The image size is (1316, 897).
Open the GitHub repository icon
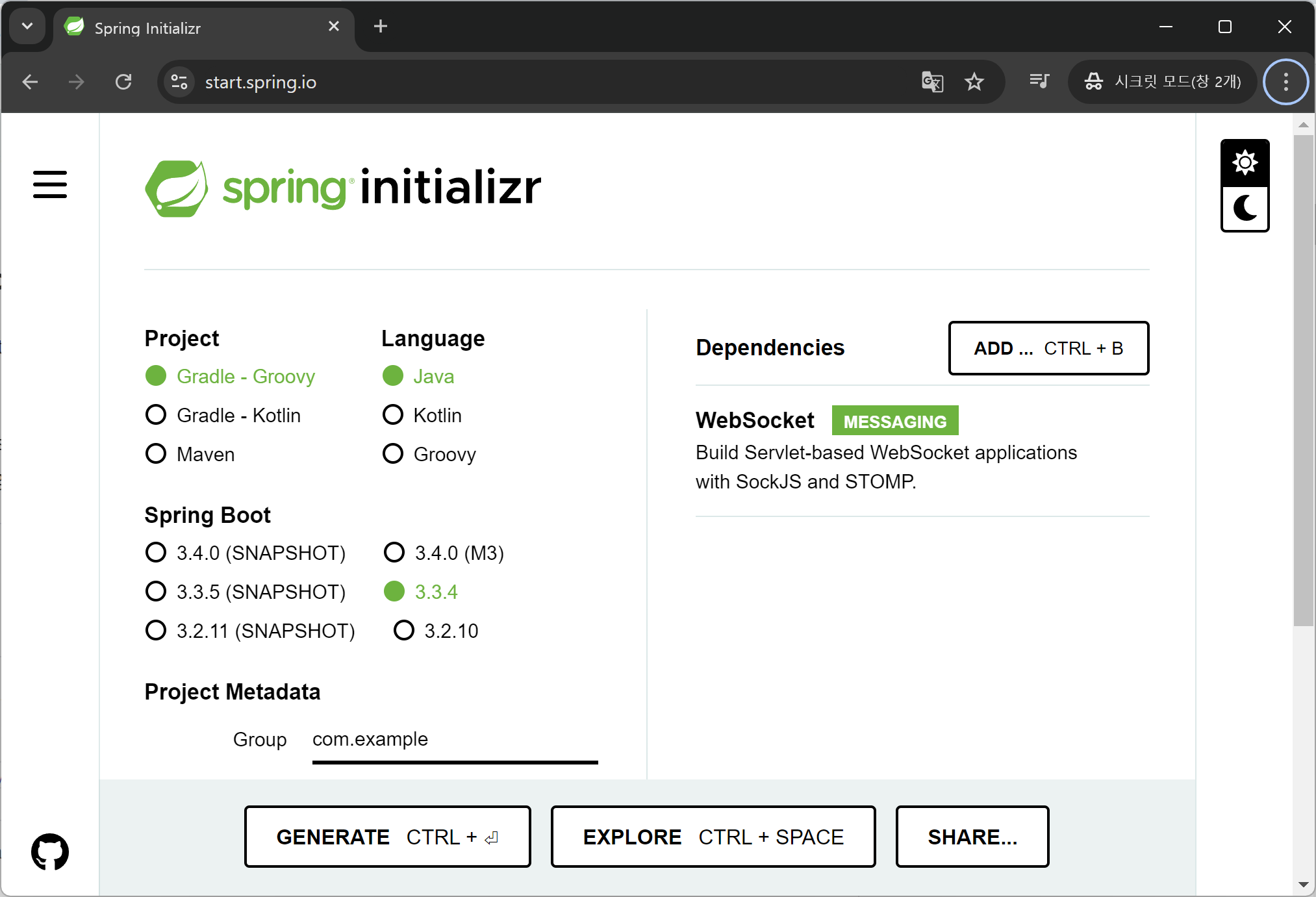coord(50,852)
